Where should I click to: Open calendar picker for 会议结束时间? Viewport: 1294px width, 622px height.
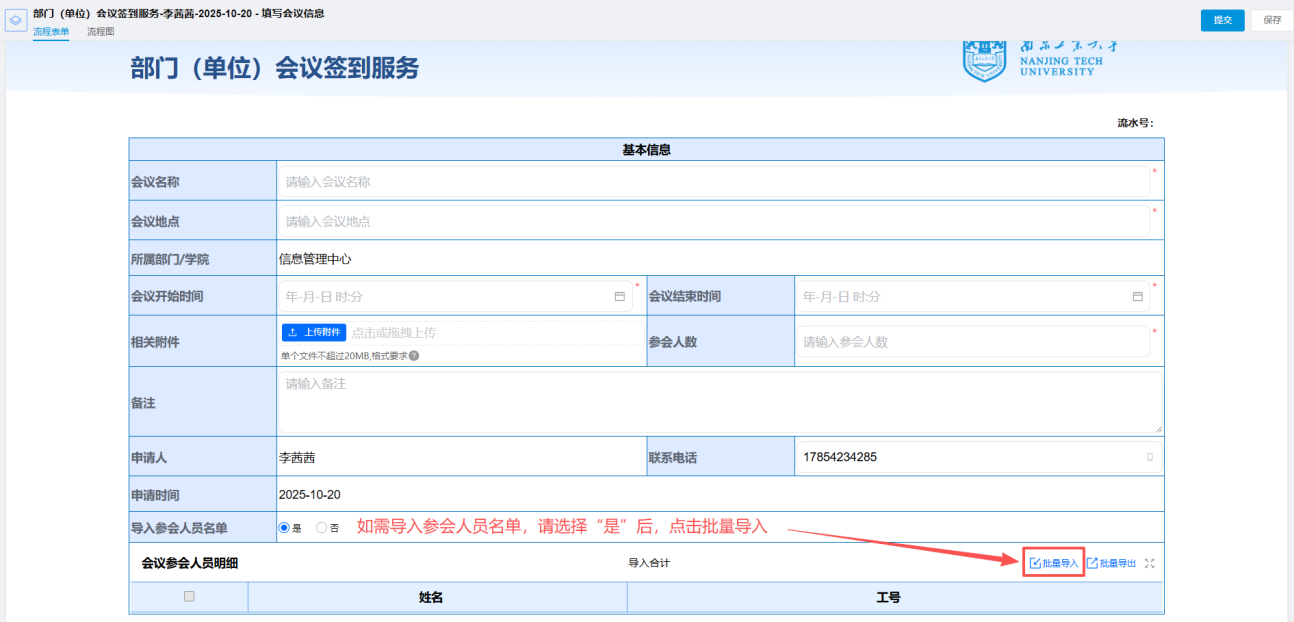1137,297
